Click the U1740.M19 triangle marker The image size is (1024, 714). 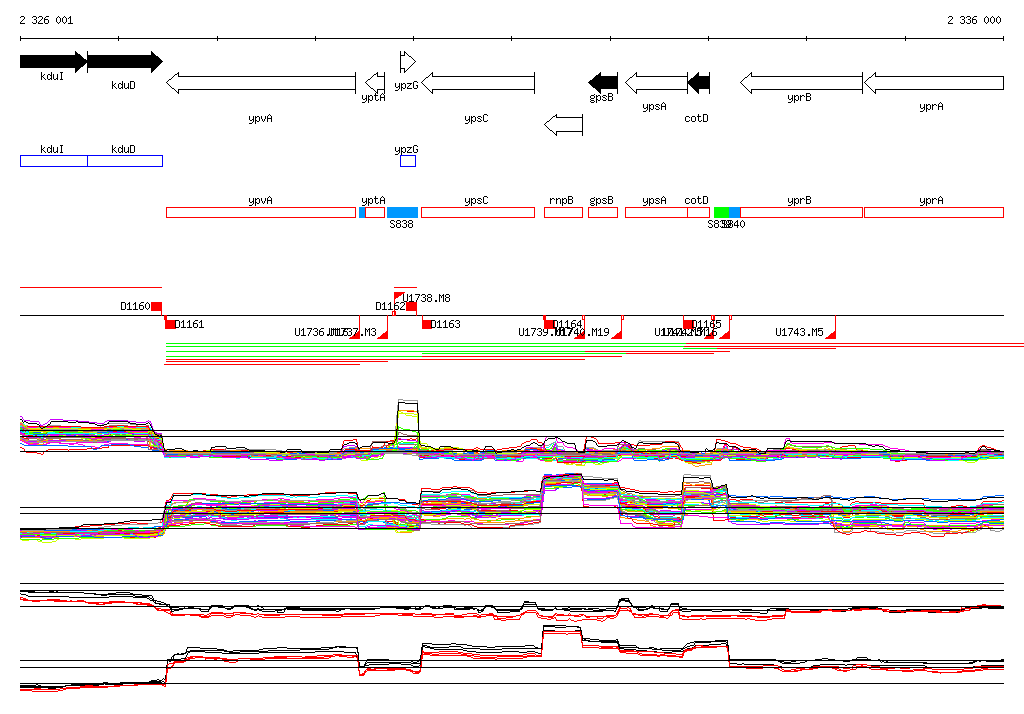coord(616,334)
